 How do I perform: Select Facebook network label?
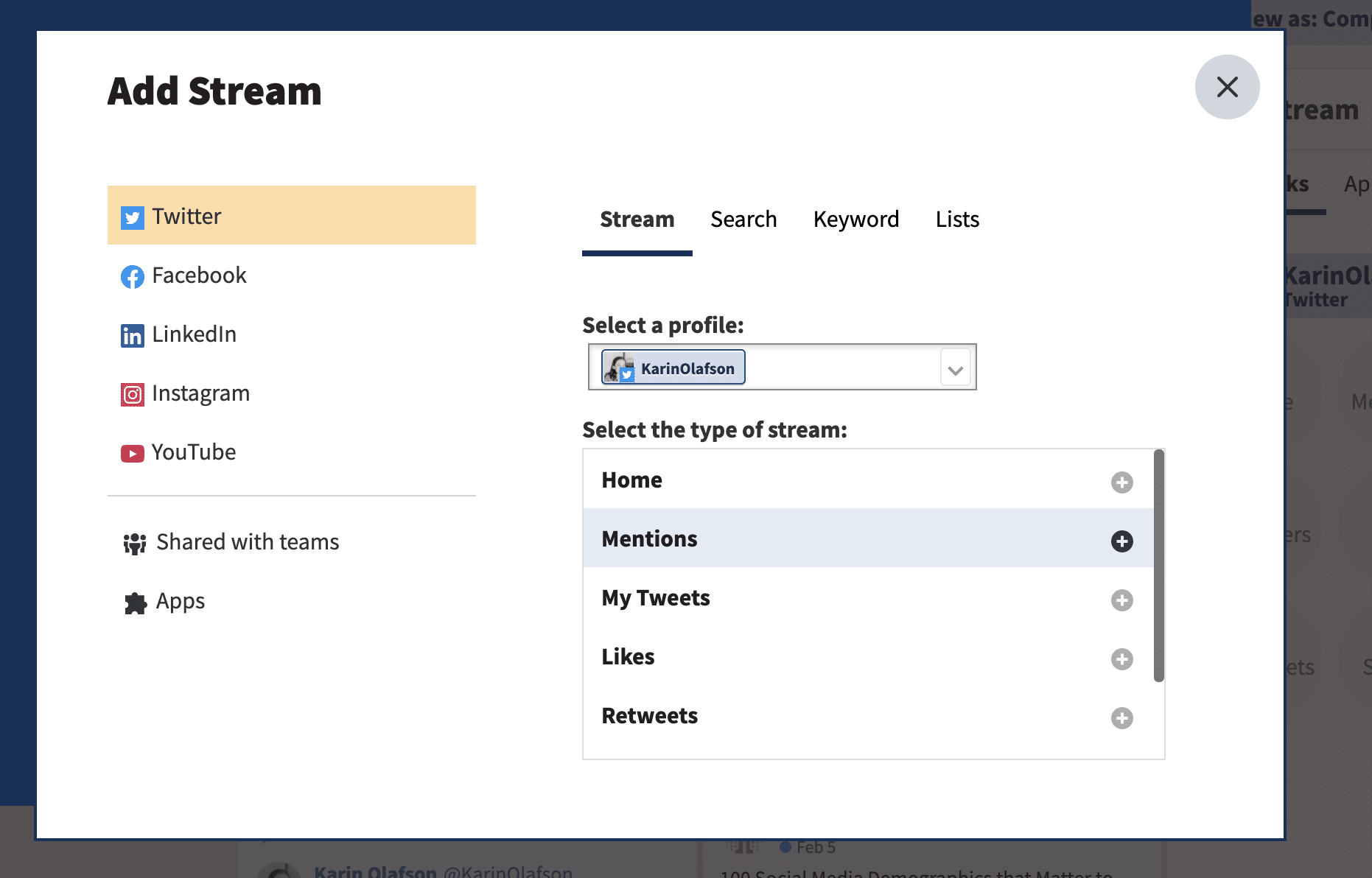click(199, 275)
